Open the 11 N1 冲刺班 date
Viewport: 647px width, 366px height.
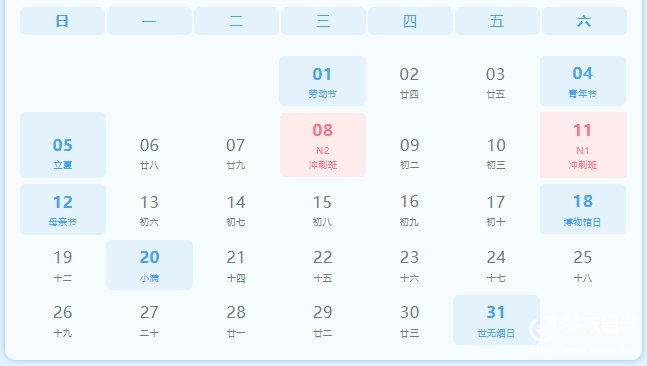point(583,145)
